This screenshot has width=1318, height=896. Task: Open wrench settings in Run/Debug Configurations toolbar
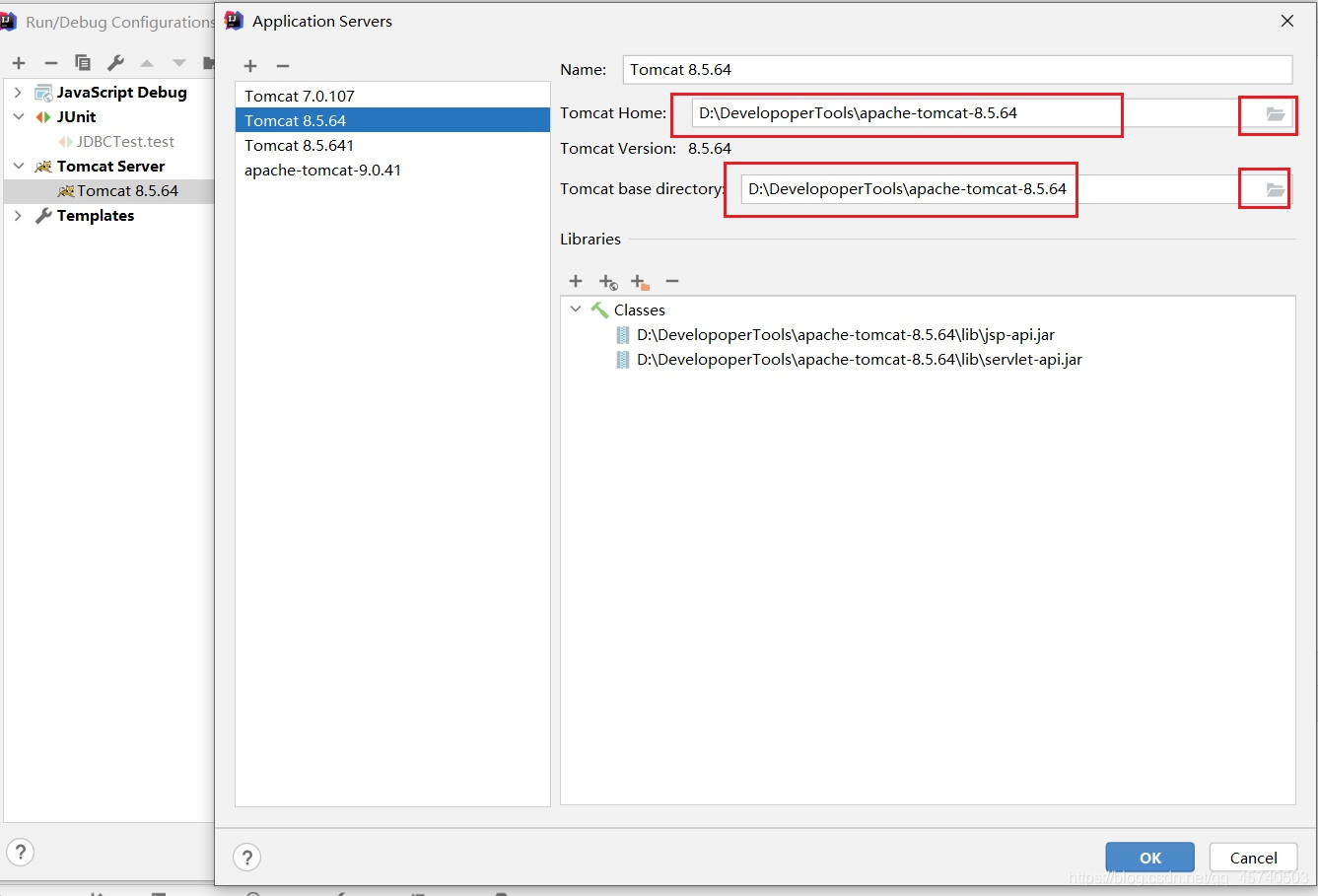[115, 63]
